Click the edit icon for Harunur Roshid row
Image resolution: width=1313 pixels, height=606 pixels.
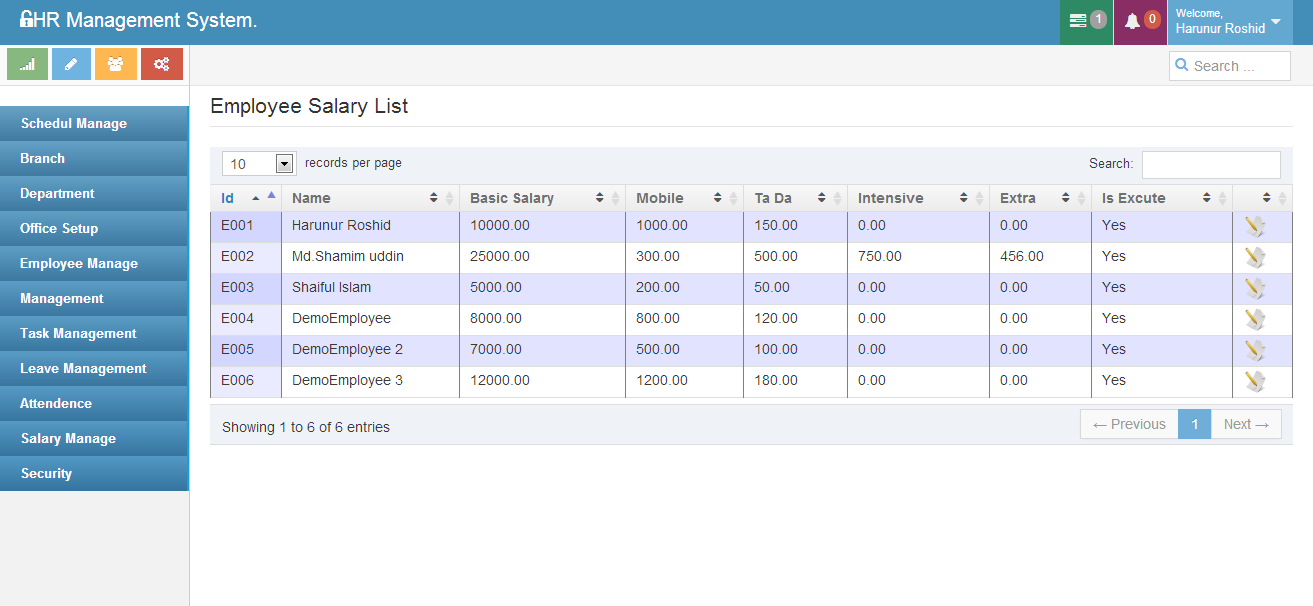(1254, 227)
